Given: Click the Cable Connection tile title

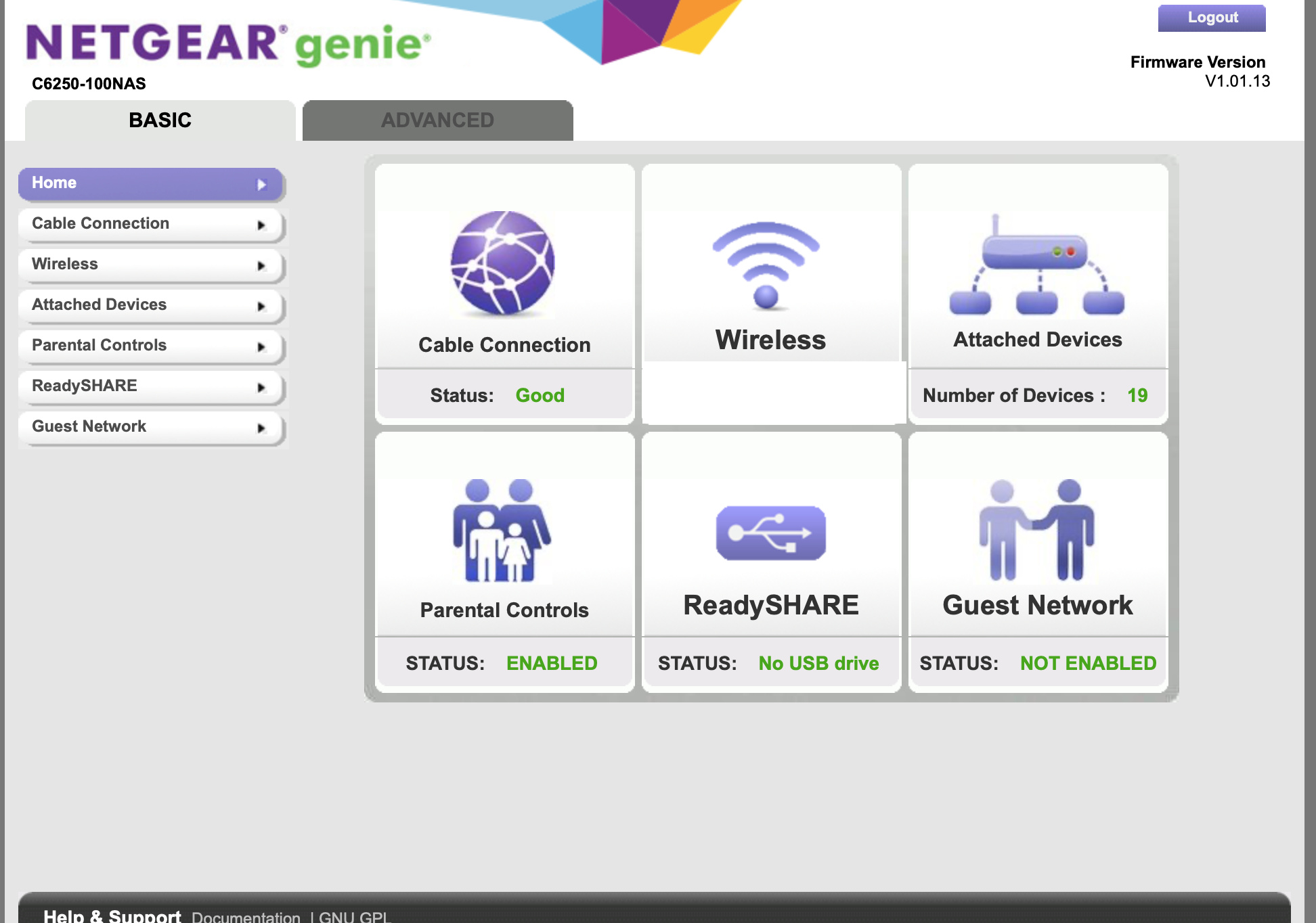Looking at the screenshot, I should point(504,345).
